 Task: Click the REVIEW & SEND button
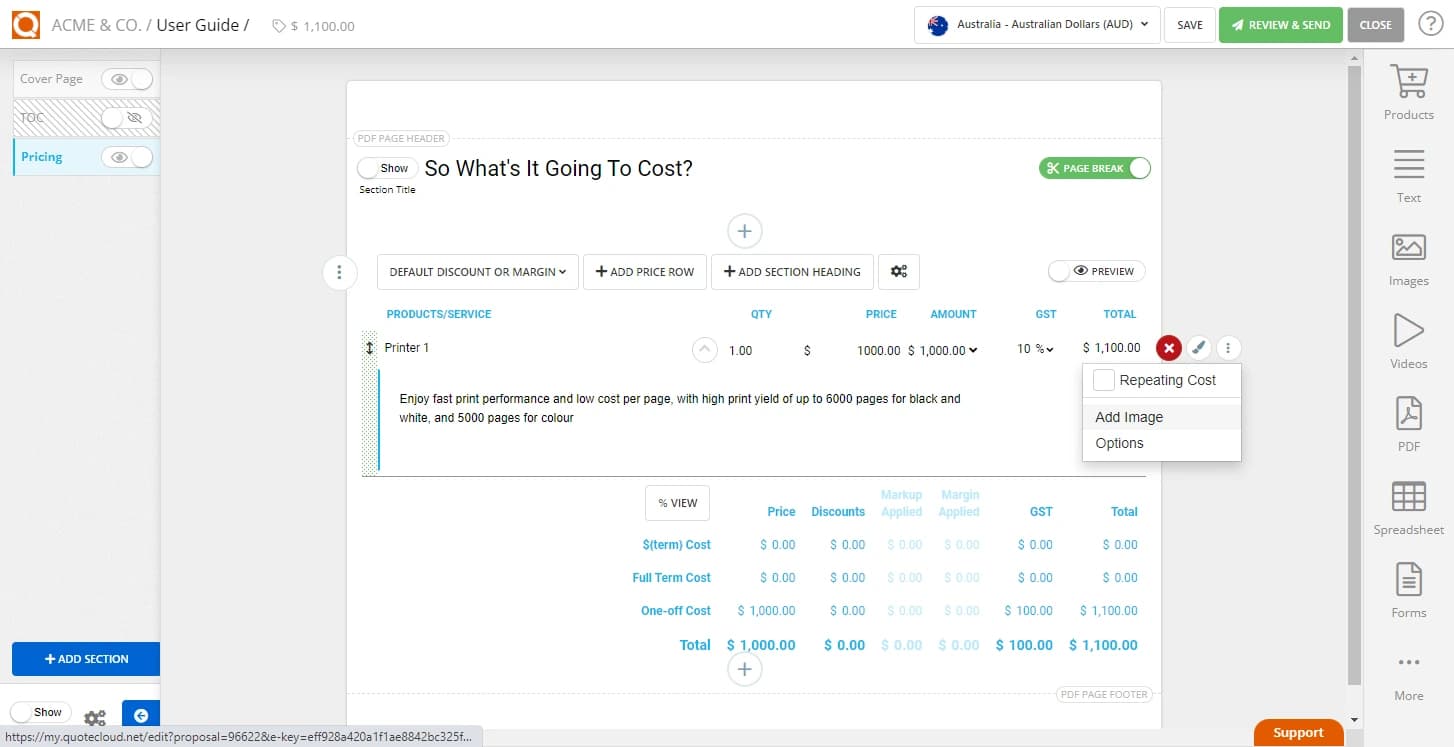click(x=1281, y=24)
